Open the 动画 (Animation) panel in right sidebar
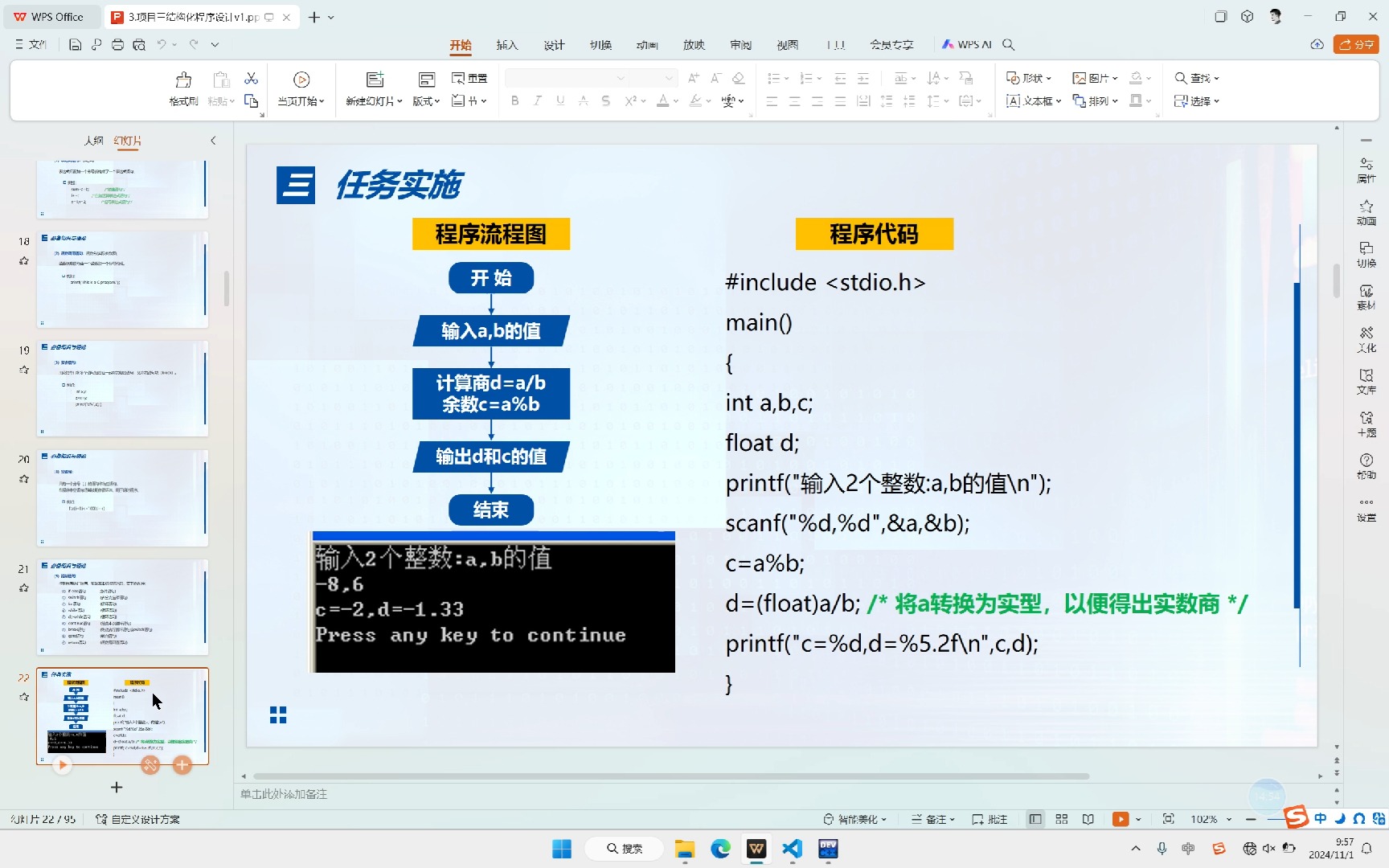Screen dimensions: 1389x868 pos(1366,212)
